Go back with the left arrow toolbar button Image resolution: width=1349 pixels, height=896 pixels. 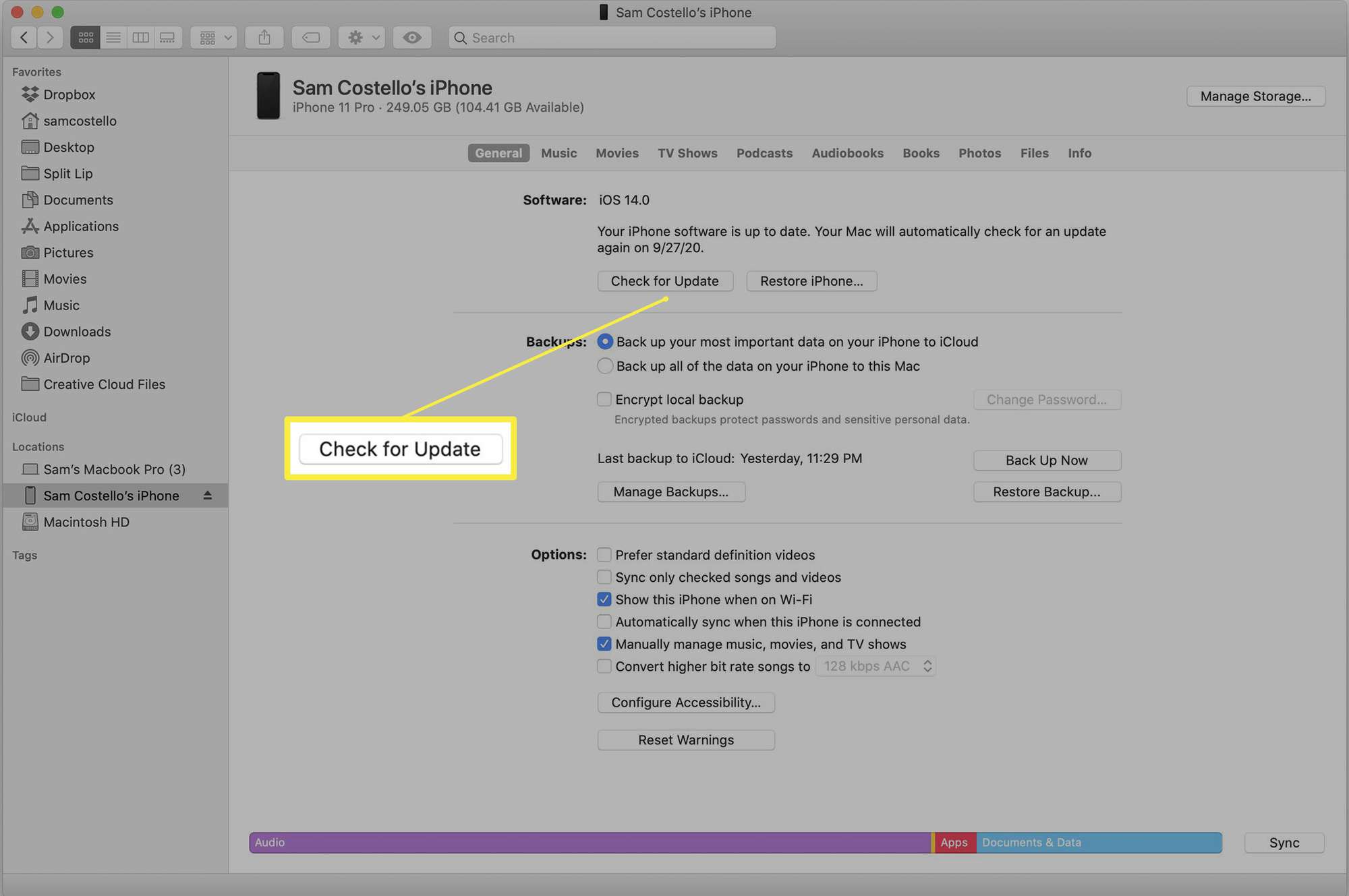[x=24, y=38]
